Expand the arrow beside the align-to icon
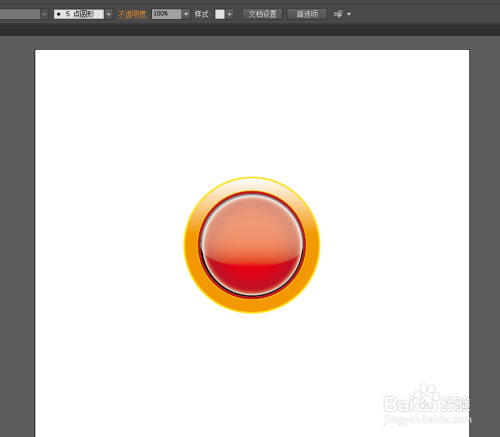This screenshot has height=437, width=500. [349, 14]
